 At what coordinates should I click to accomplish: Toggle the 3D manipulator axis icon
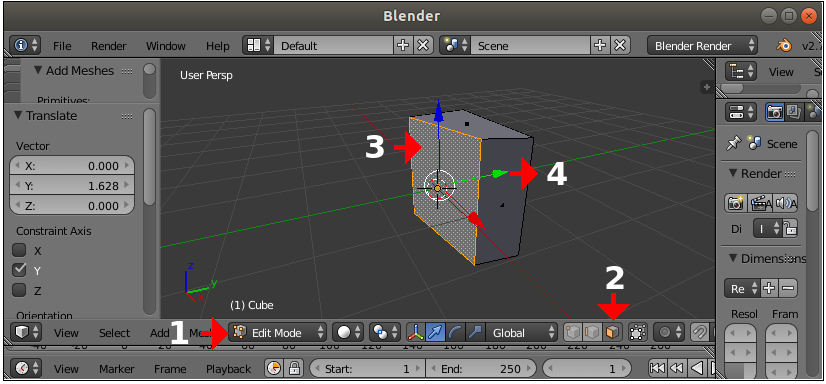416,332
